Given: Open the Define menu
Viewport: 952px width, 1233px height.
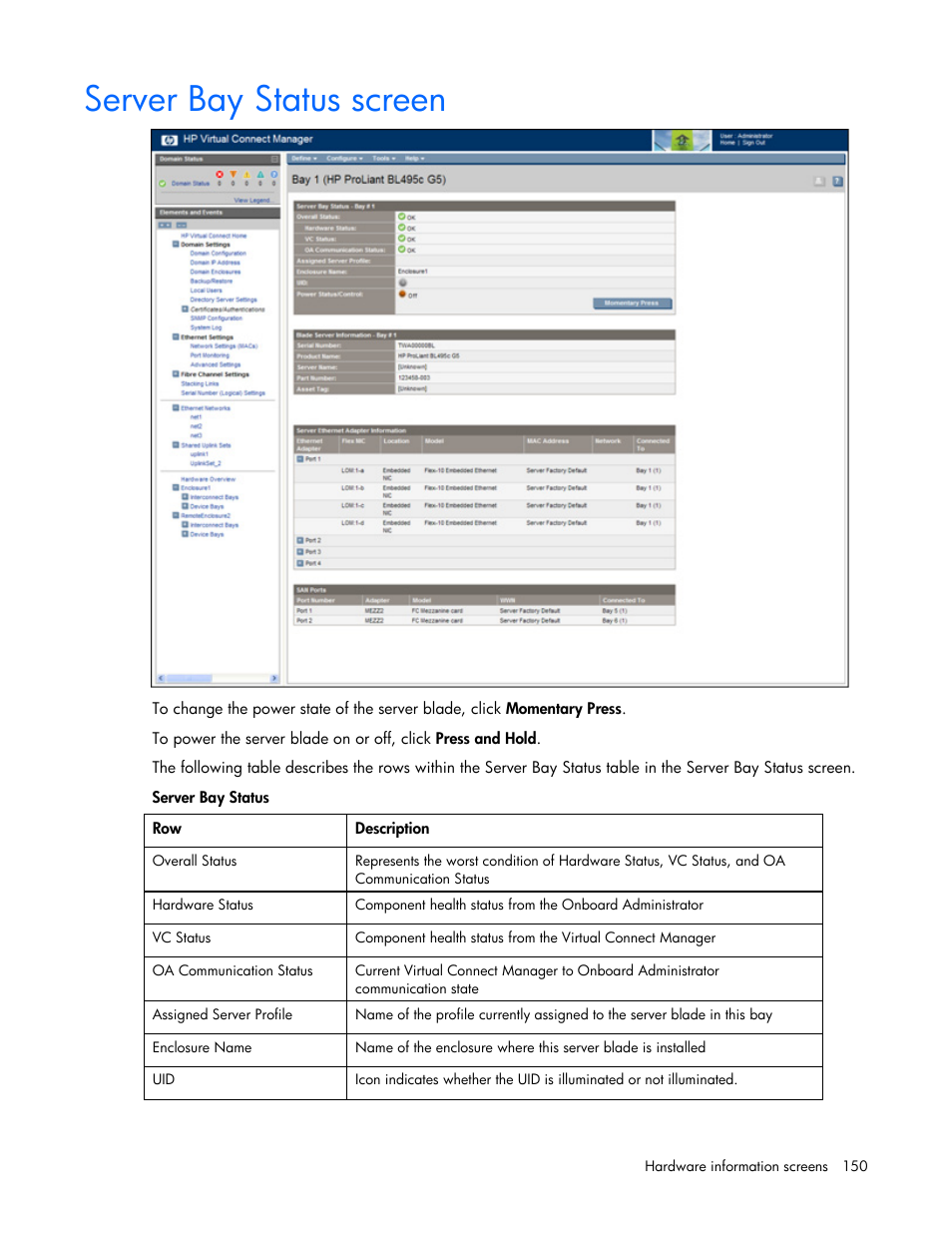Looking at the screenshot, I should coord(304,159).
